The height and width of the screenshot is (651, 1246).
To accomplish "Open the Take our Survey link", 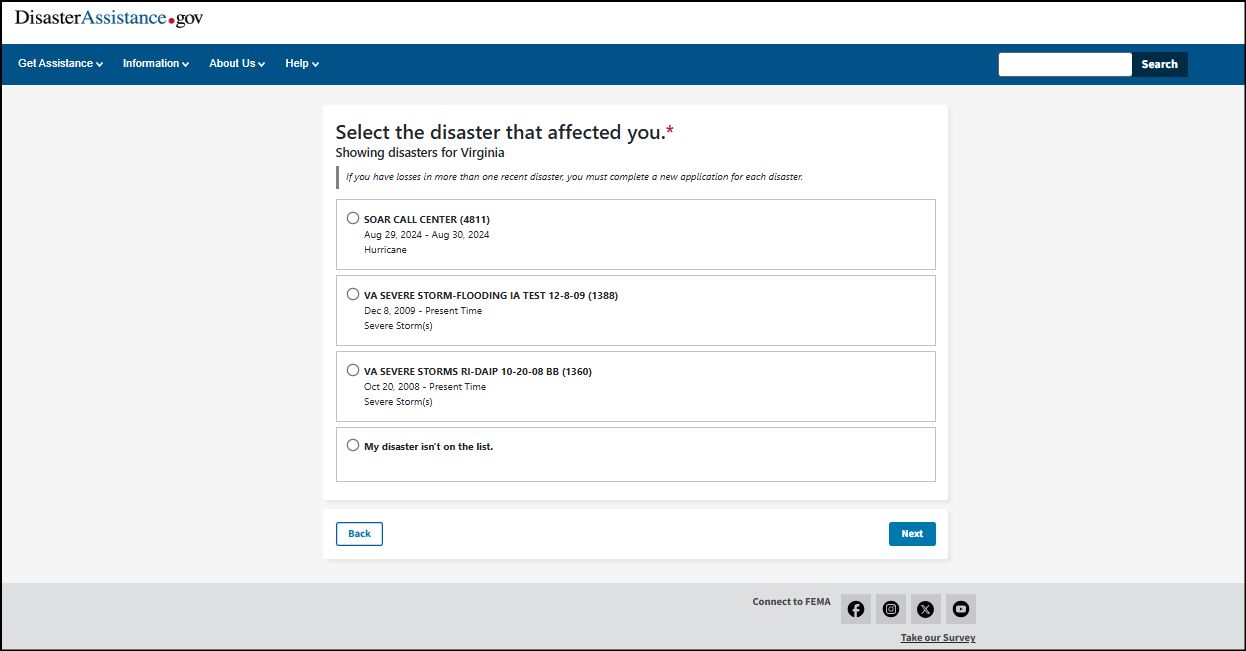I will 937,638.
